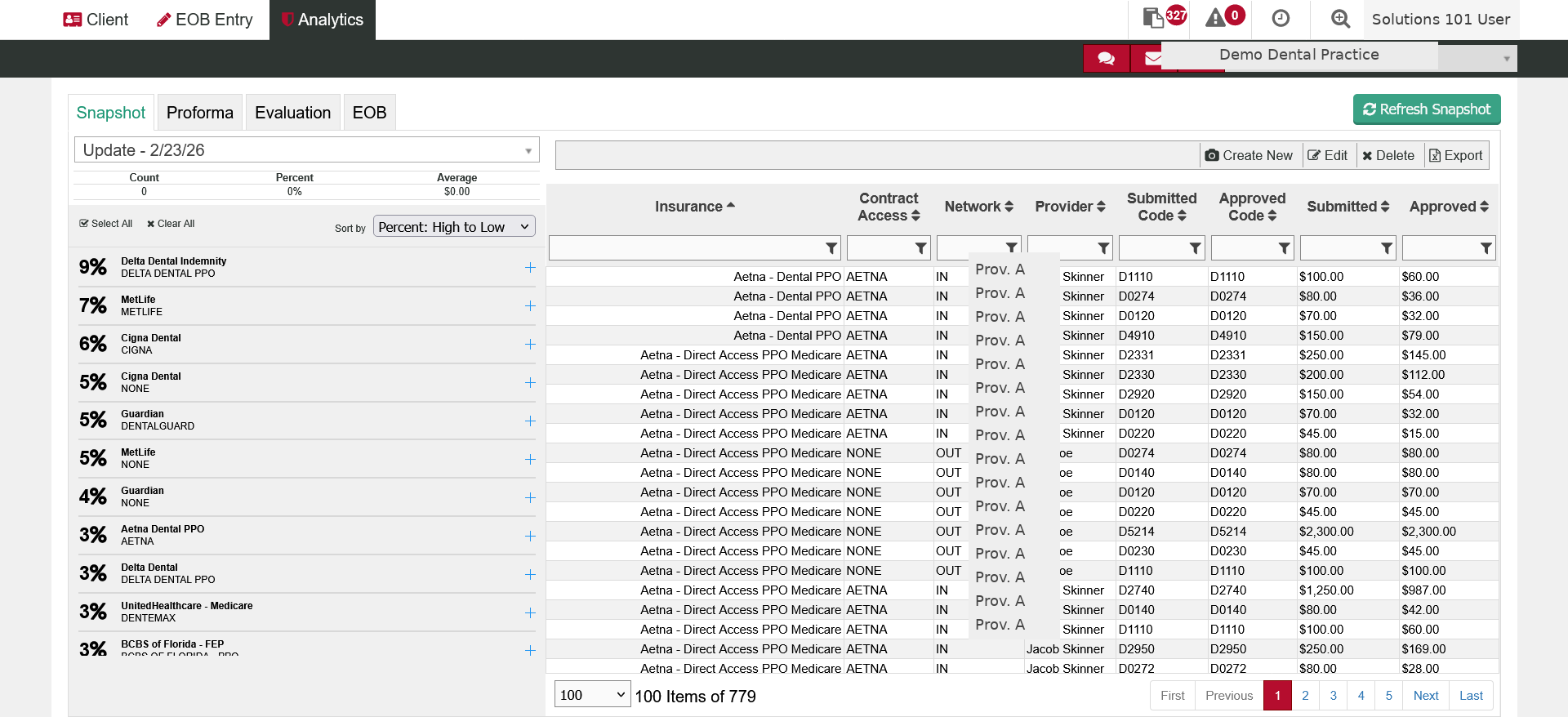Switch to the Proforma tab
1568x717 pixels.
click(x=200, y=113)
